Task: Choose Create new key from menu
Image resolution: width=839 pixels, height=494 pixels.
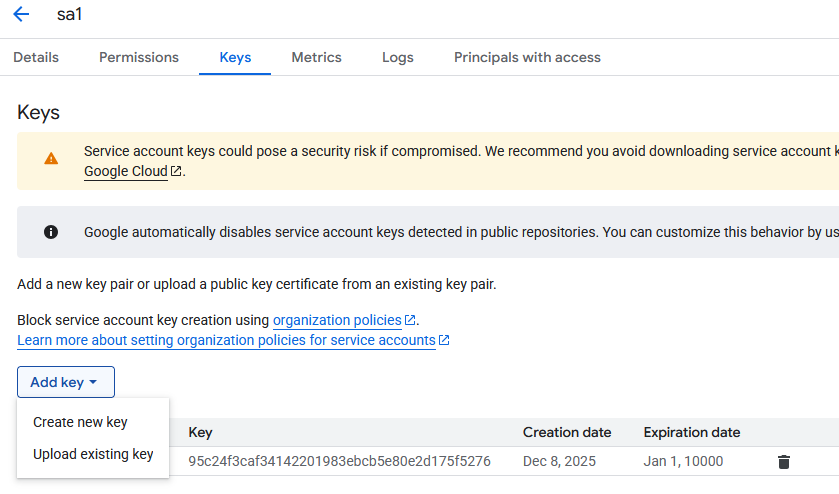Action: pos(80,422)
